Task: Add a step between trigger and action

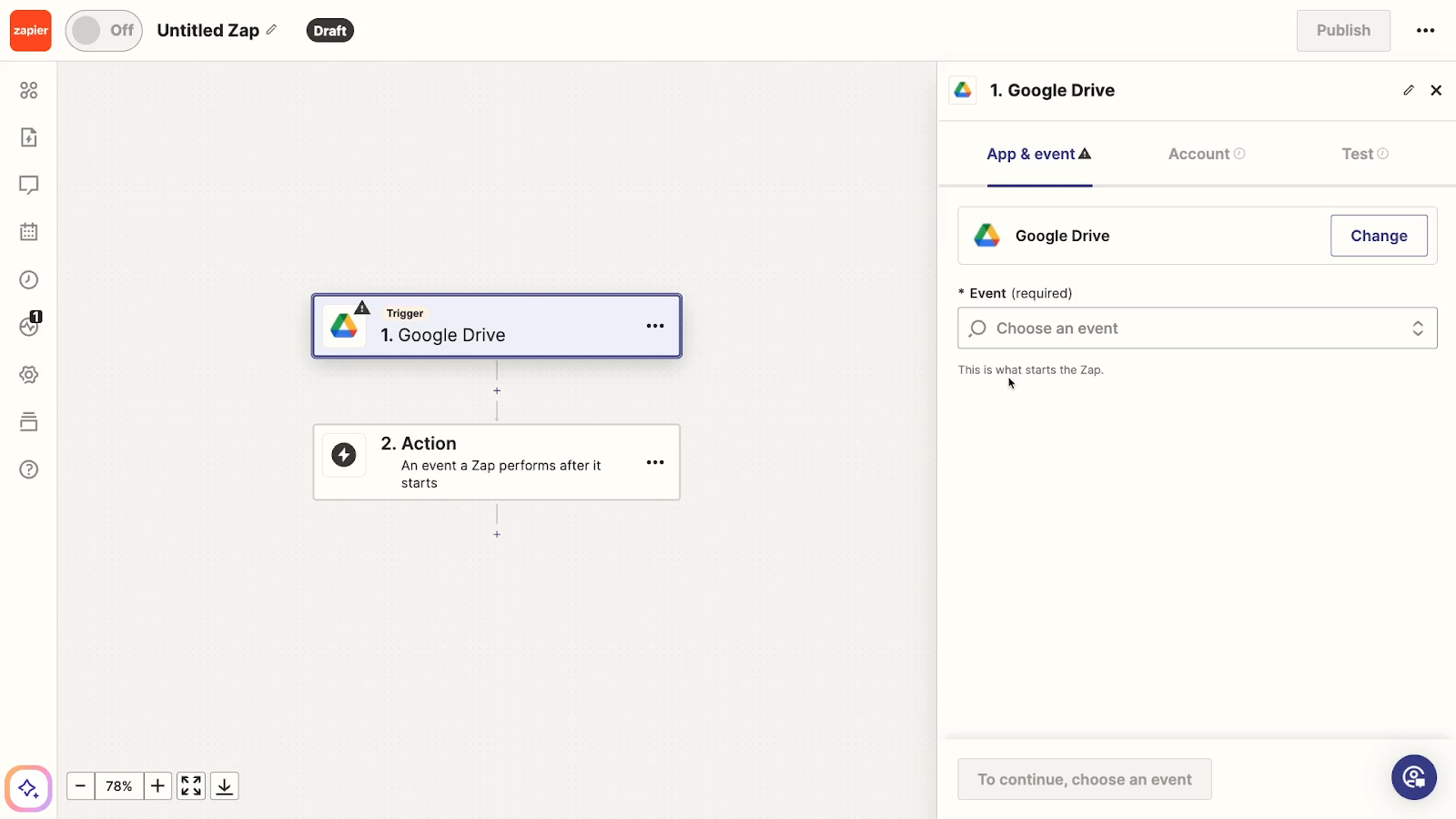Action: pos(497,390)
